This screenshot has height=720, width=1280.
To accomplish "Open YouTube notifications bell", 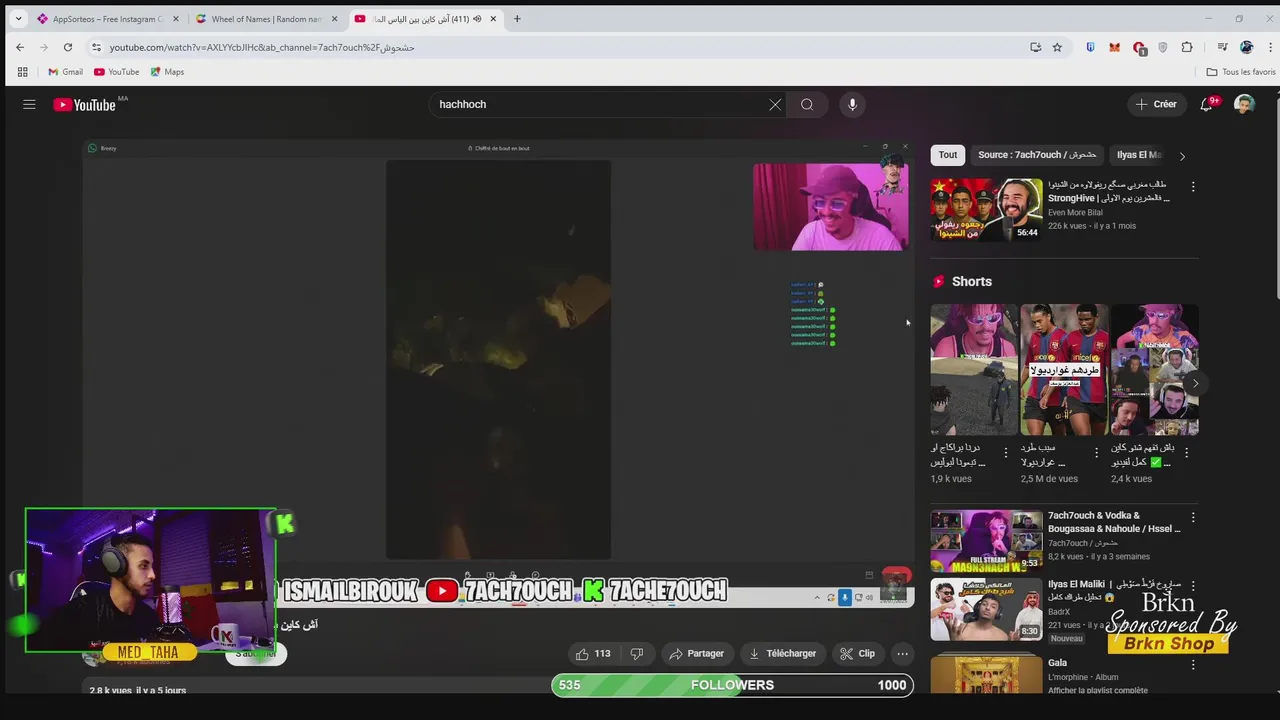I will pyautogui.click(x=1207, y=104).
